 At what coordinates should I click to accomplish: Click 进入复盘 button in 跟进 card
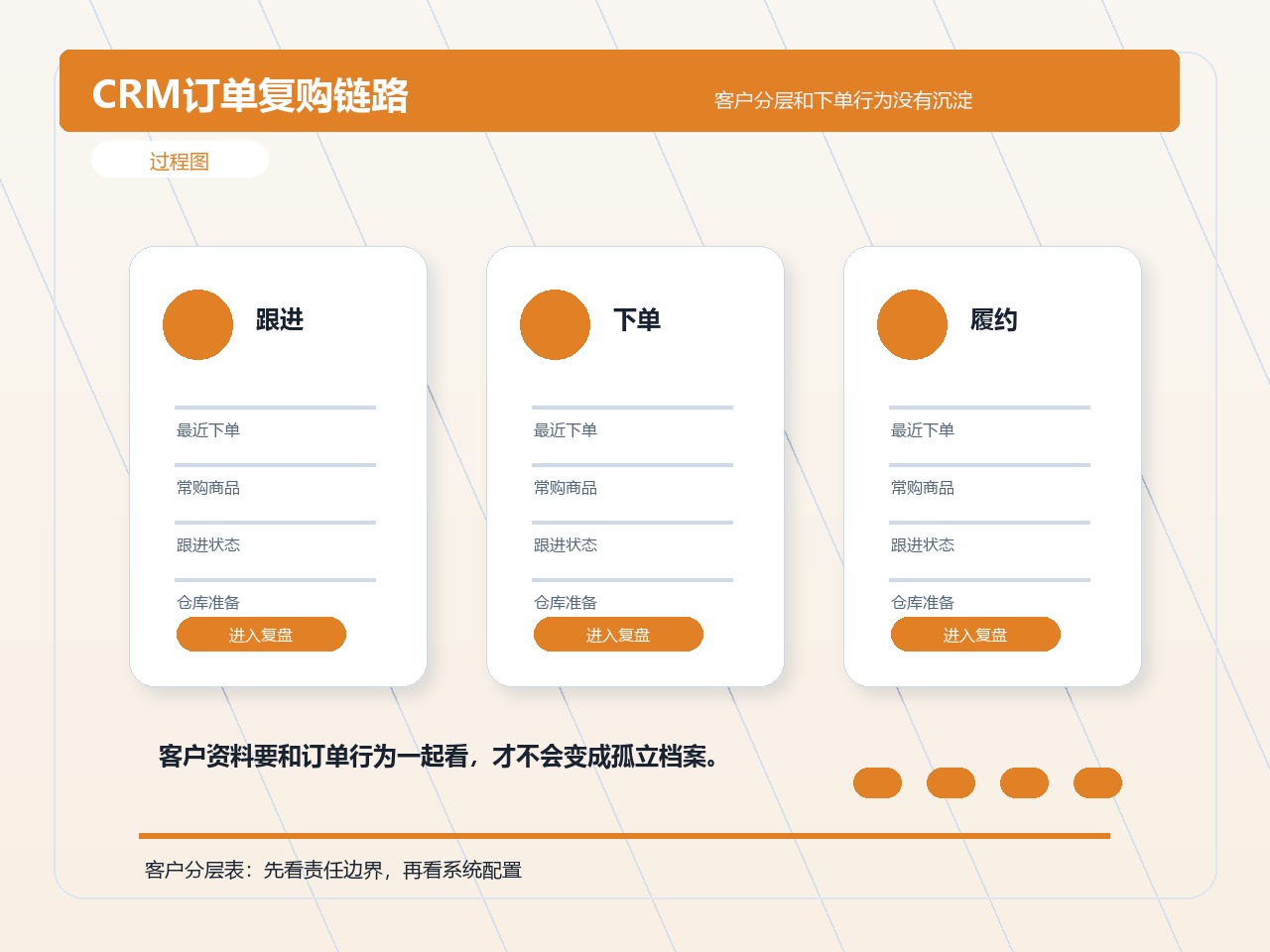[261, 635]
